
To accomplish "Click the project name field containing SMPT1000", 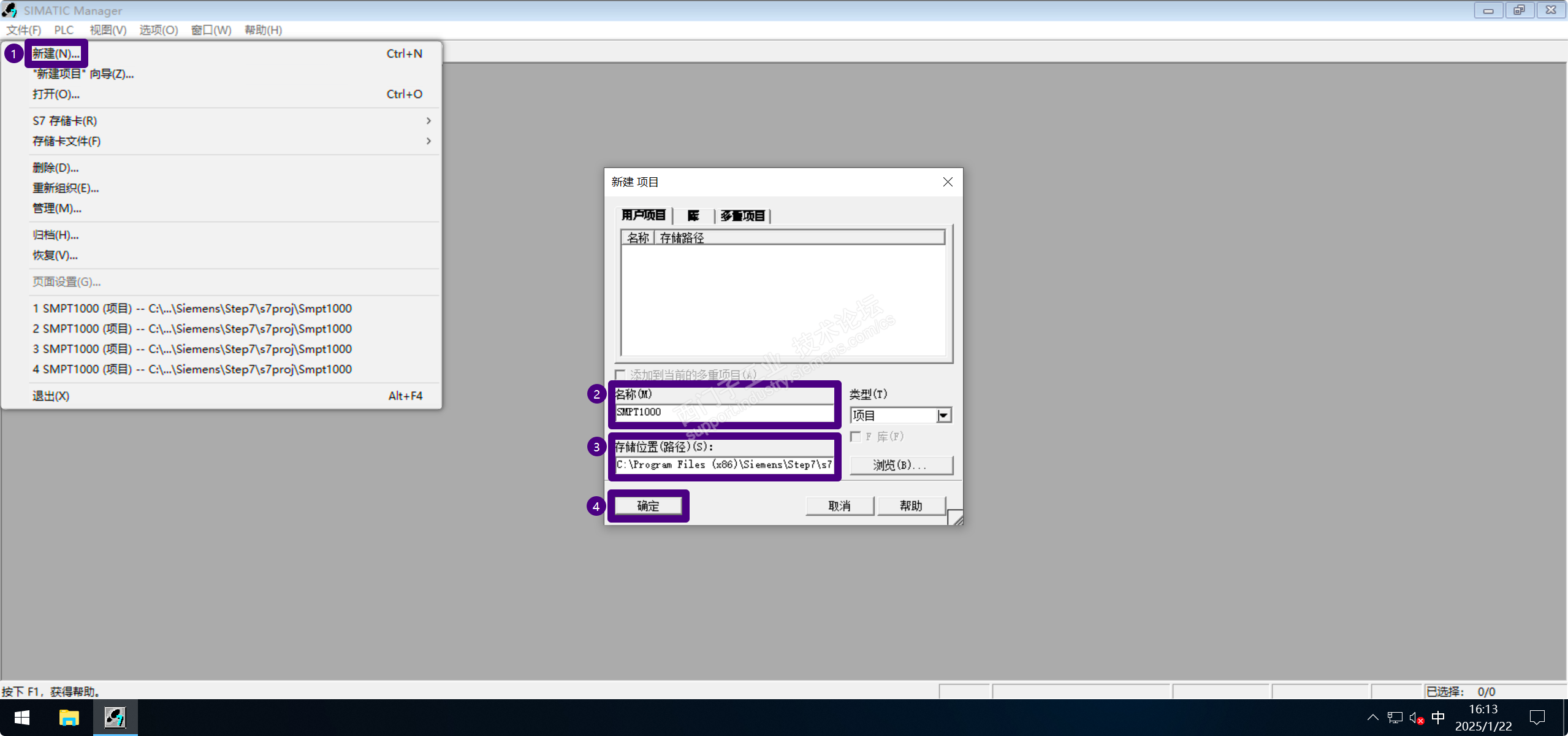I will (724, 412).
